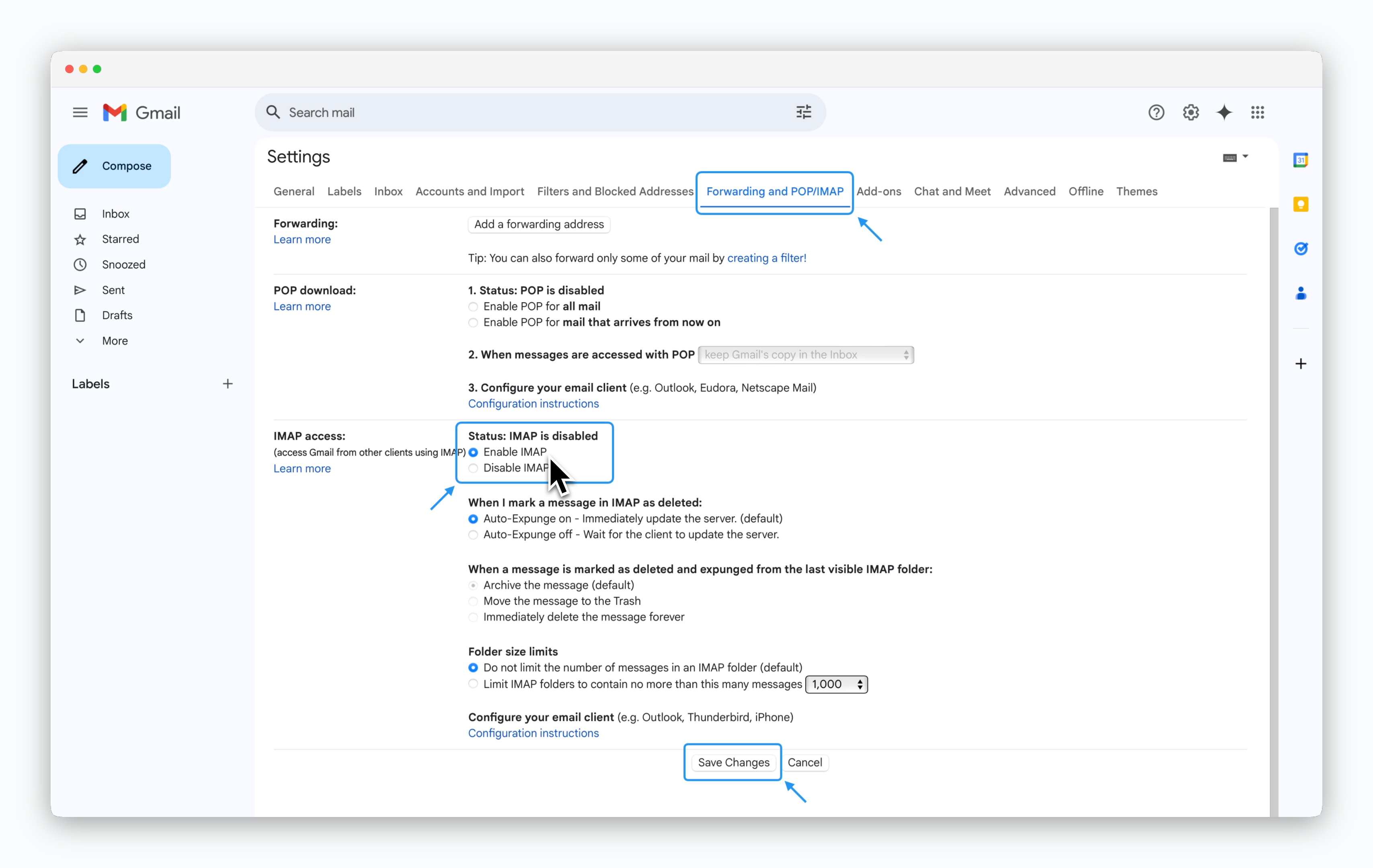The image size is (1373, 868).
Task: Open Forwarding Learn more link
Action: tap(302, 240)
